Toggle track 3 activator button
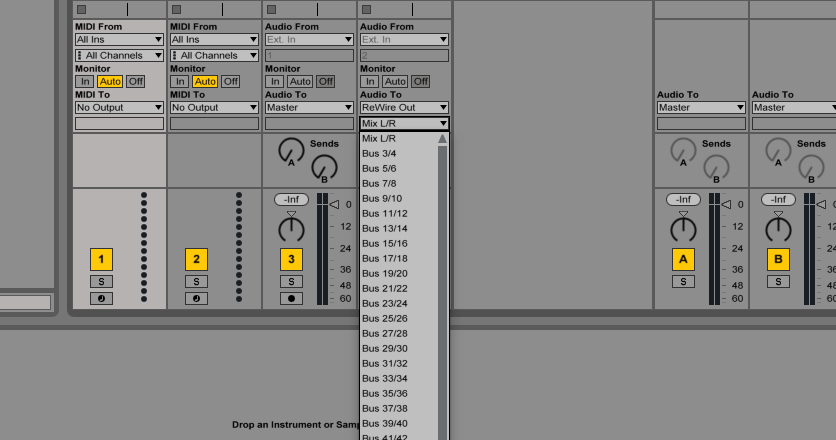This screenshot has width=836, height=440. [x=291, y=259]
